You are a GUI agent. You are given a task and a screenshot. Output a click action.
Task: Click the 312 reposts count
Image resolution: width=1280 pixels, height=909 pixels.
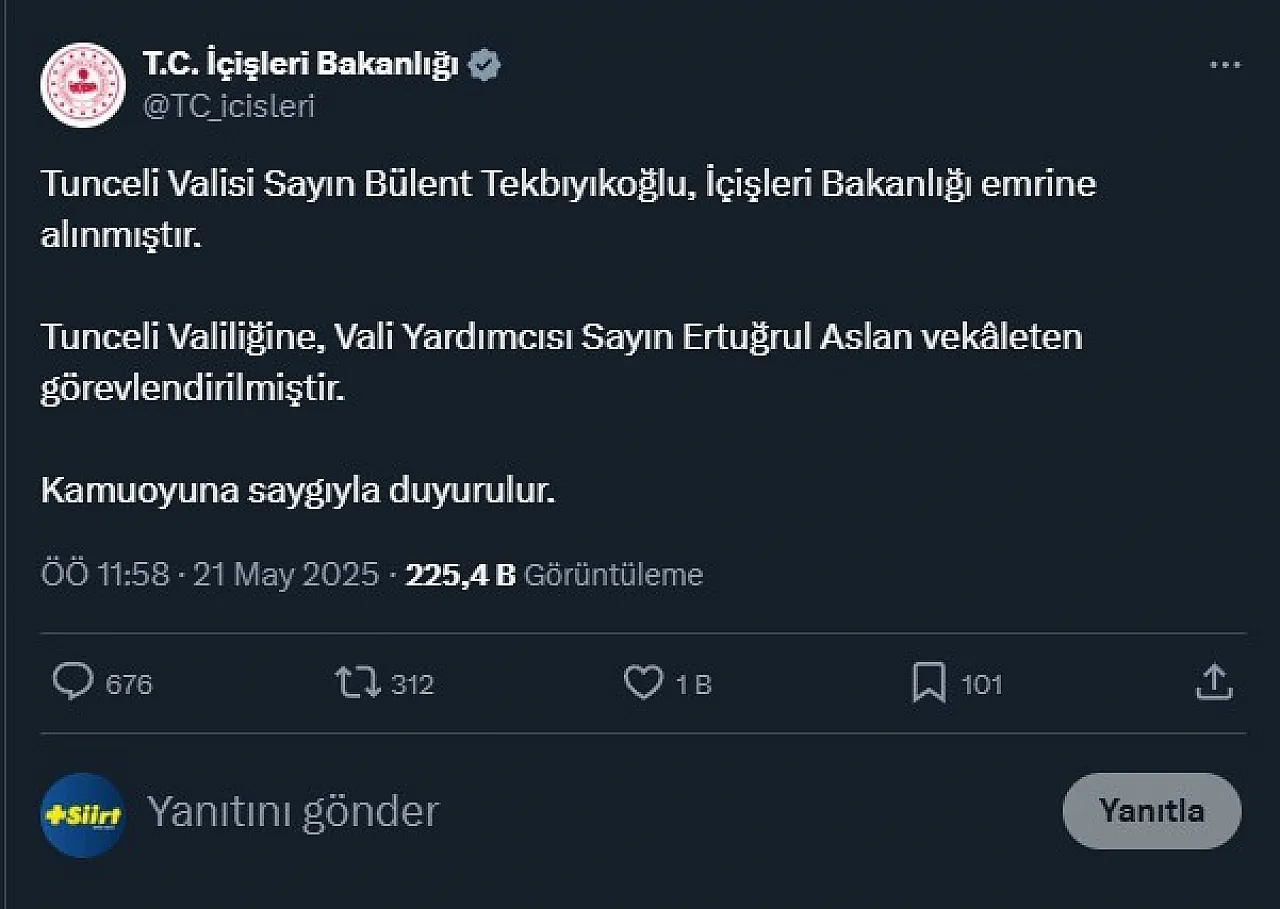coord(412,684)
